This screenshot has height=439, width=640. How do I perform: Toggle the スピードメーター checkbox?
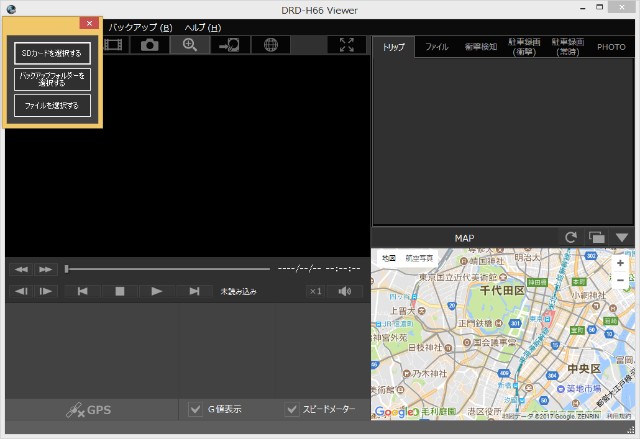click(292, 409)
